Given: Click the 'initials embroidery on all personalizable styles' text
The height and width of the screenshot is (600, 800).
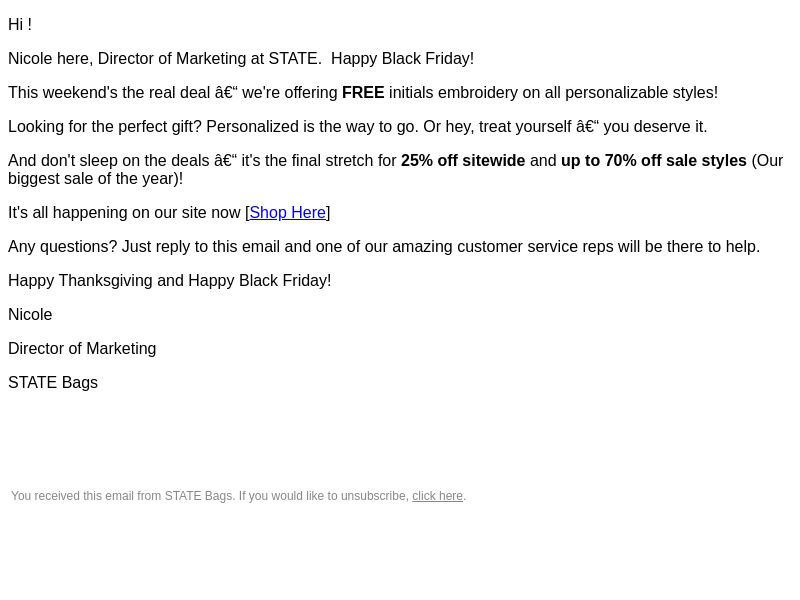Looking at the screenshot, I should tap(551, 92).
